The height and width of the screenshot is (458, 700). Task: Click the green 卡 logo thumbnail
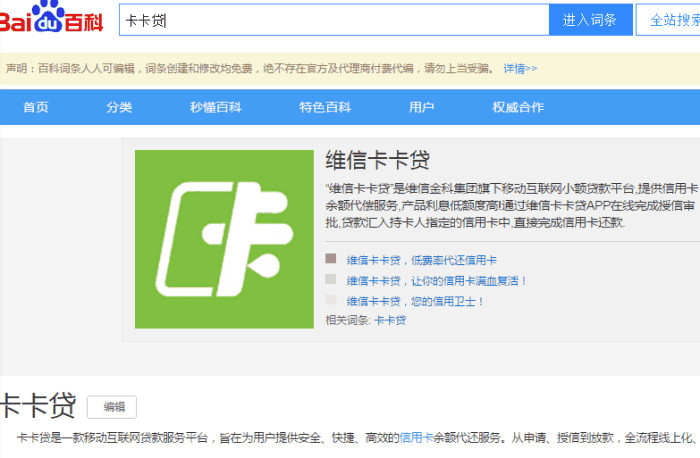point(225,239)
